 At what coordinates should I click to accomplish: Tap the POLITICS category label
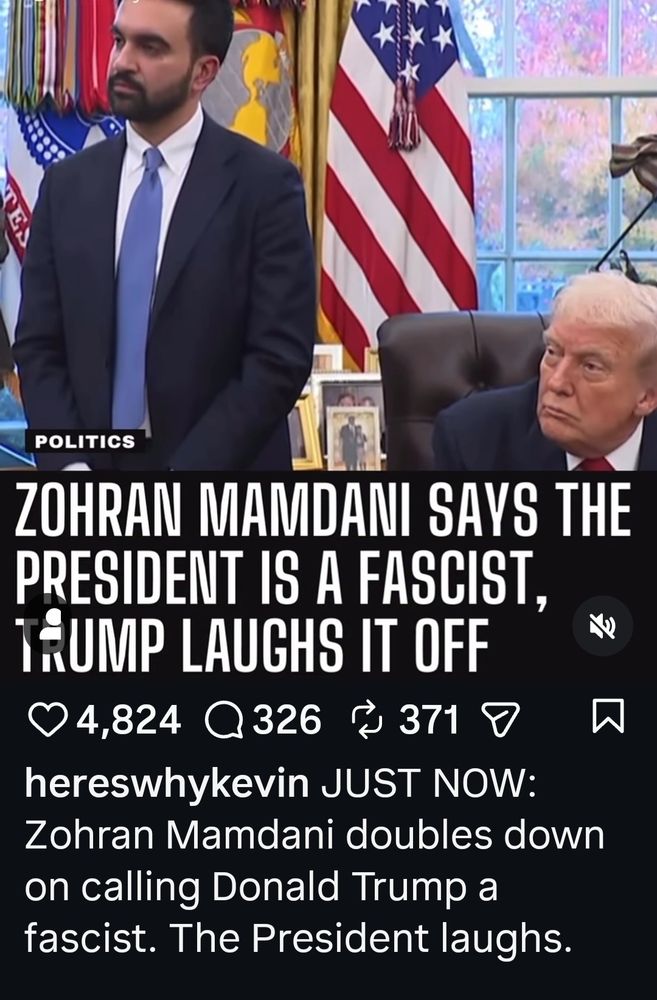[x=85, y=441]
